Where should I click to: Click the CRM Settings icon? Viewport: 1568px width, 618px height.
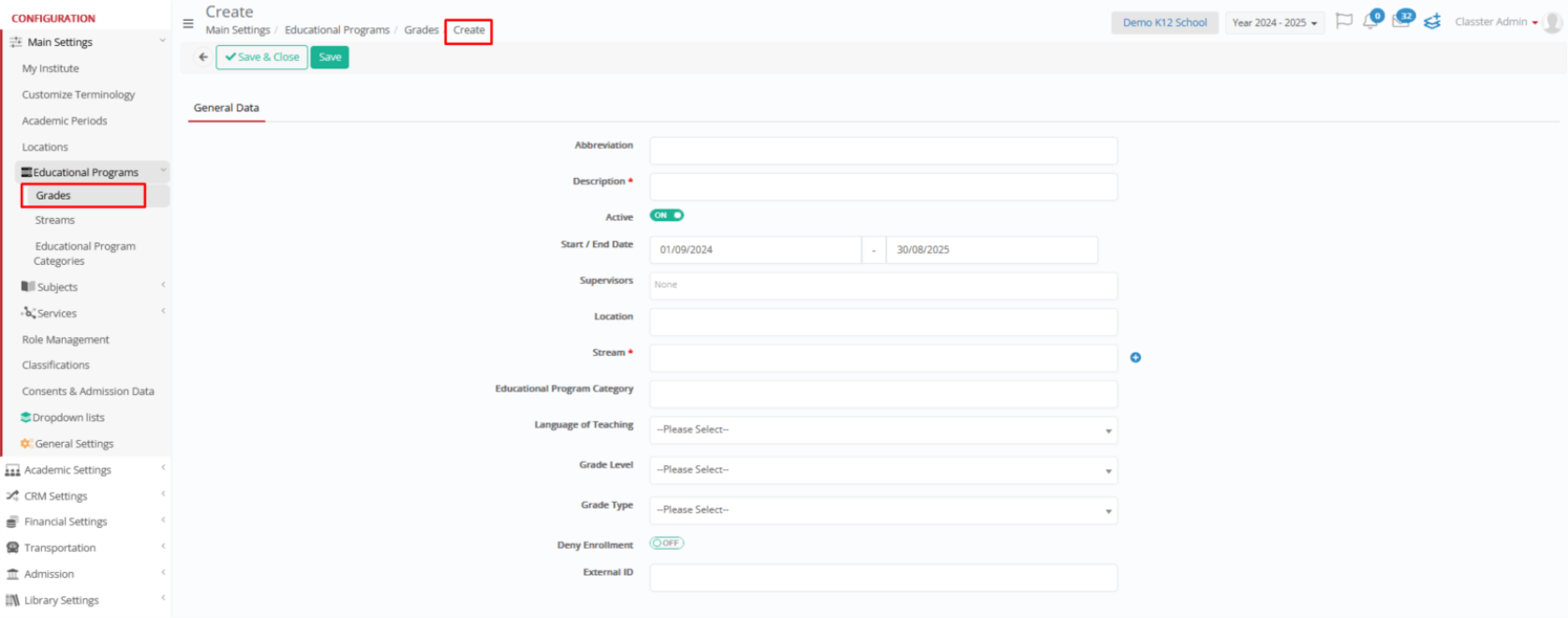[13, 496]
